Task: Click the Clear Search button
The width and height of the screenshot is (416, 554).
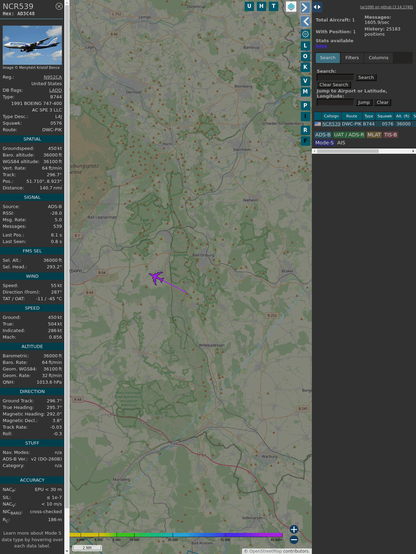Action: click(334, 85)
